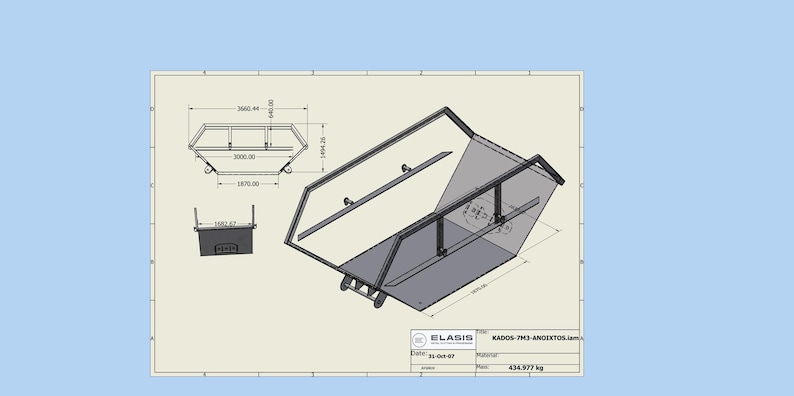The image size is (794, 396).
Task: Select the date value 31-Oct-07
Action: click(442, 357)
